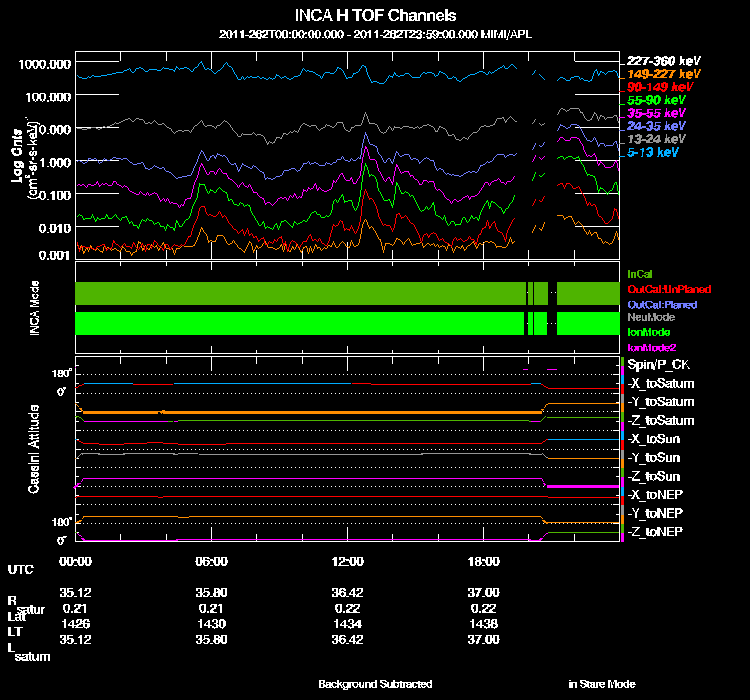
Task: Select the OutCal:UnPlaned legend entry
Action: pos(662,289)
